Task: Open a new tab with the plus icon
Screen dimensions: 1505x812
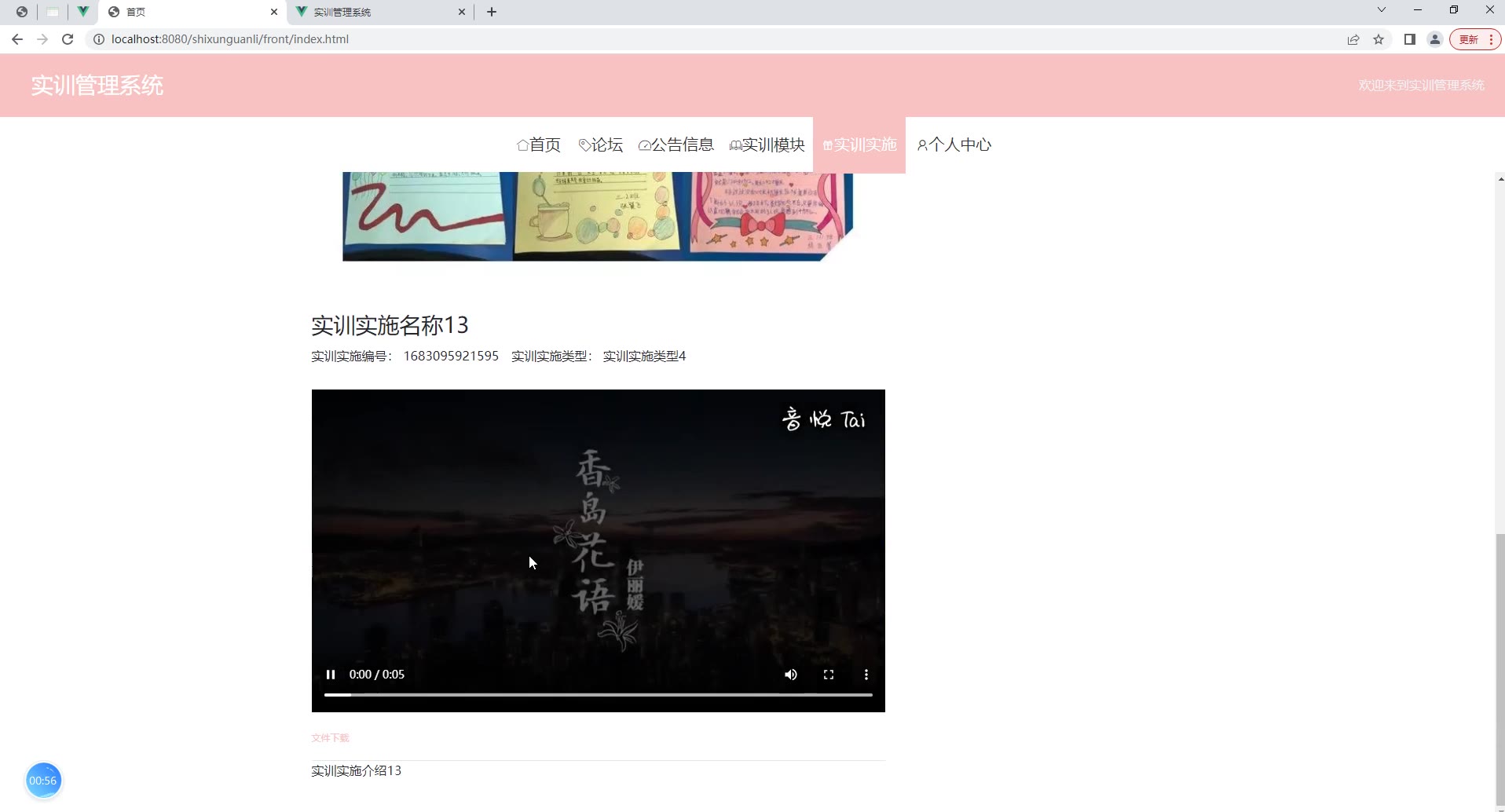Action: pos(492,12)
